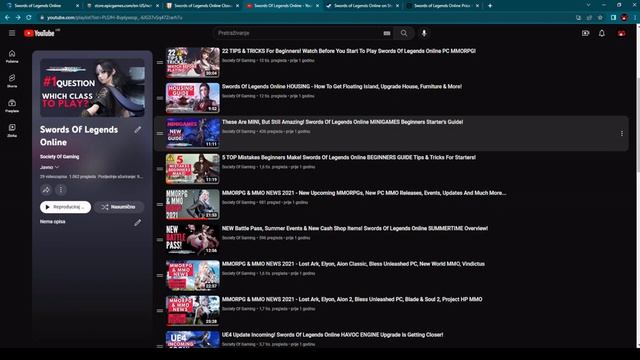The width and height of the screenshot is (640, 360).
Task: Click the HOUSING GUIDE video thumbnail
Action: [x=193, y=98]
